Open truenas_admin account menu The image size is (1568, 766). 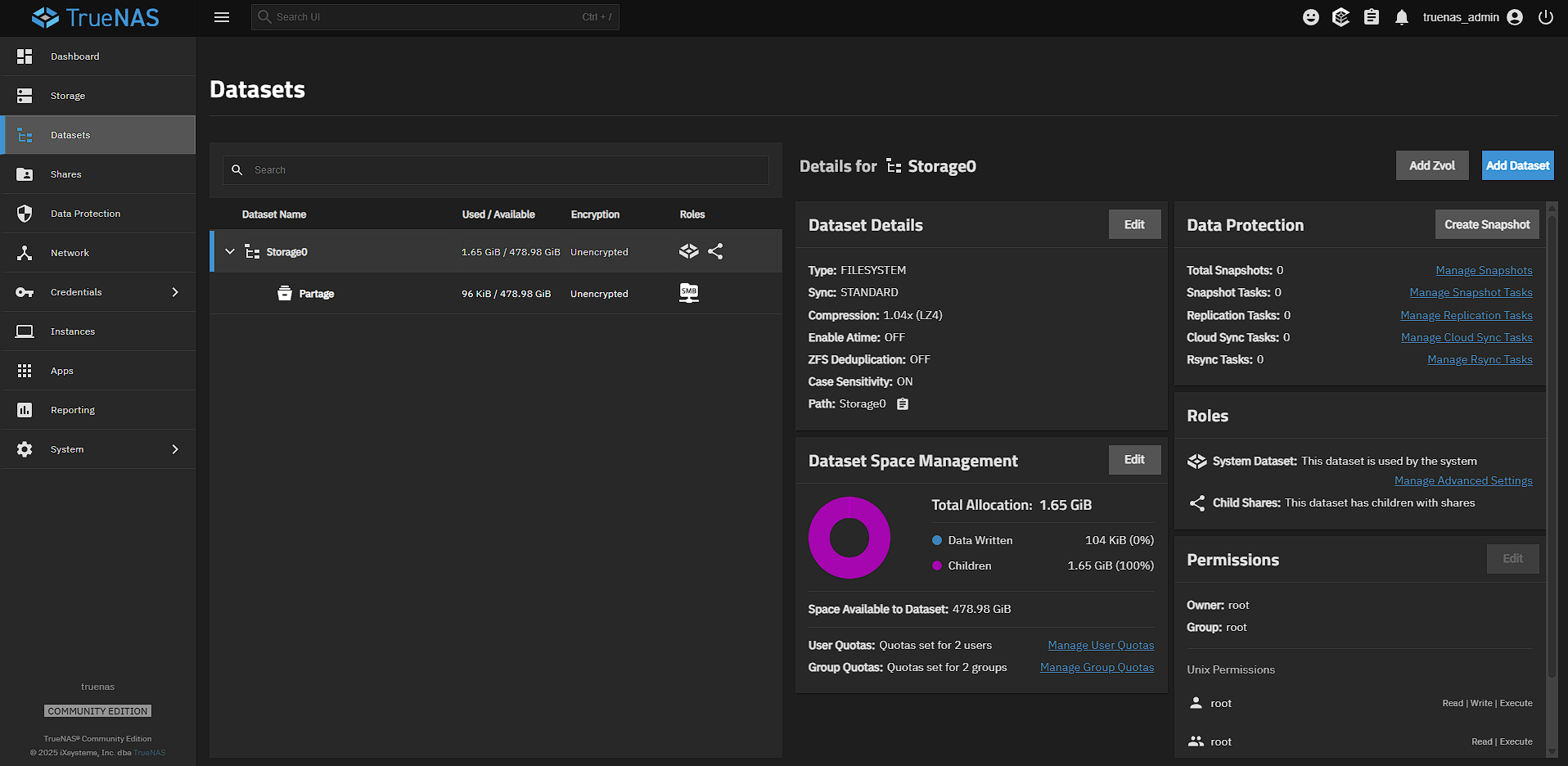coord(1472,17)
